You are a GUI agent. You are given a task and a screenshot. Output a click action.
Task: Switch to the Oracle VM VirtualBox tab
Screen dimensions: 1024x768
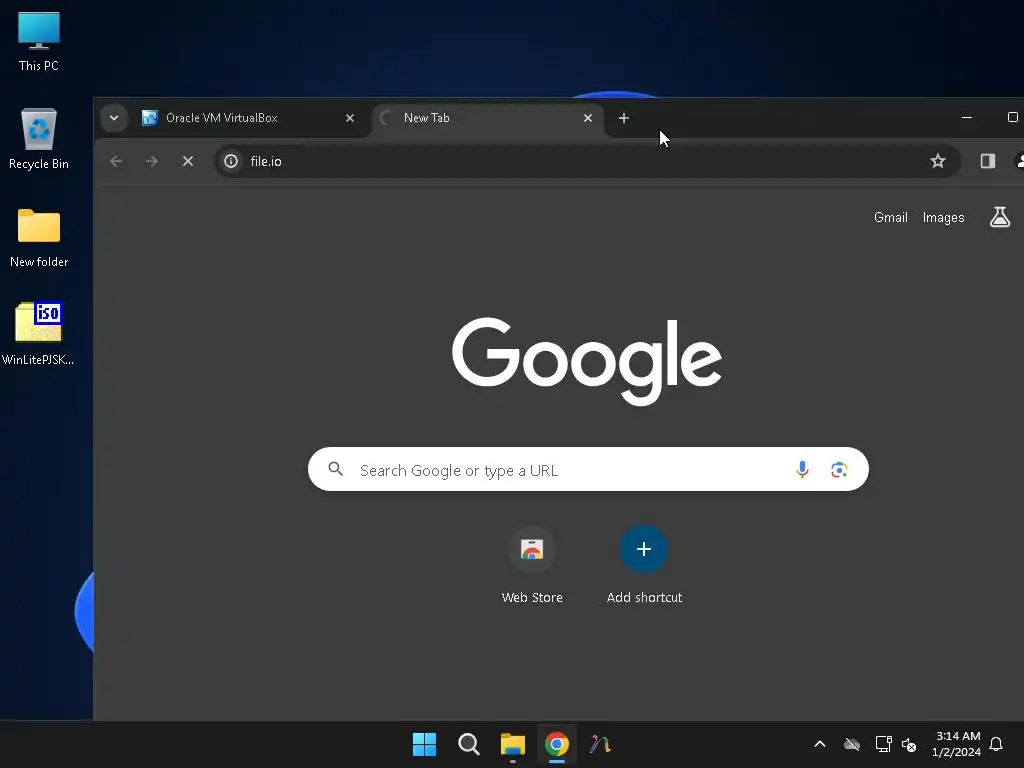click(x=248, y=118)
